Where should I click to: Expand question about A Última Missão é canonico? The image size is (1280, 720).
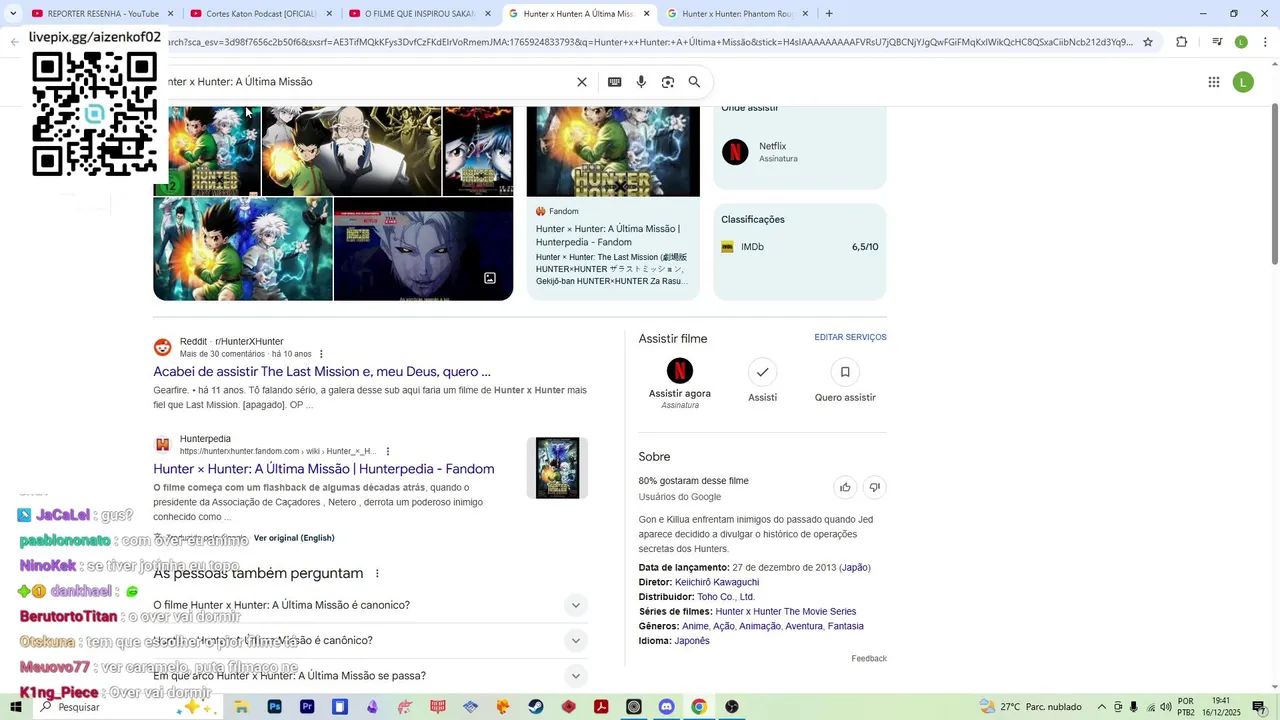[370, 605]
